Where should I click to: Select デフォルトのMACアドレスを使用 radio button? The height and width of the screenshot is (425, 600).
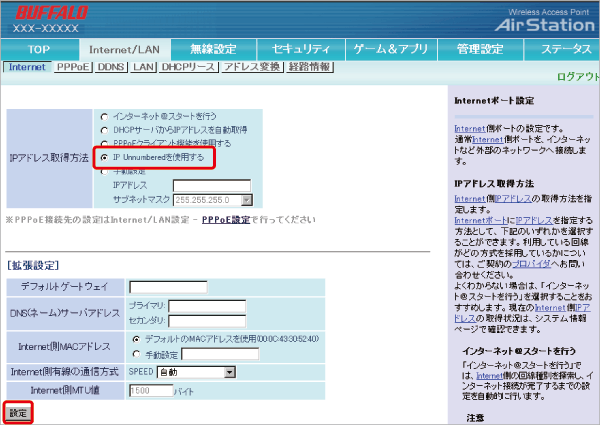(x=135, y=338)
